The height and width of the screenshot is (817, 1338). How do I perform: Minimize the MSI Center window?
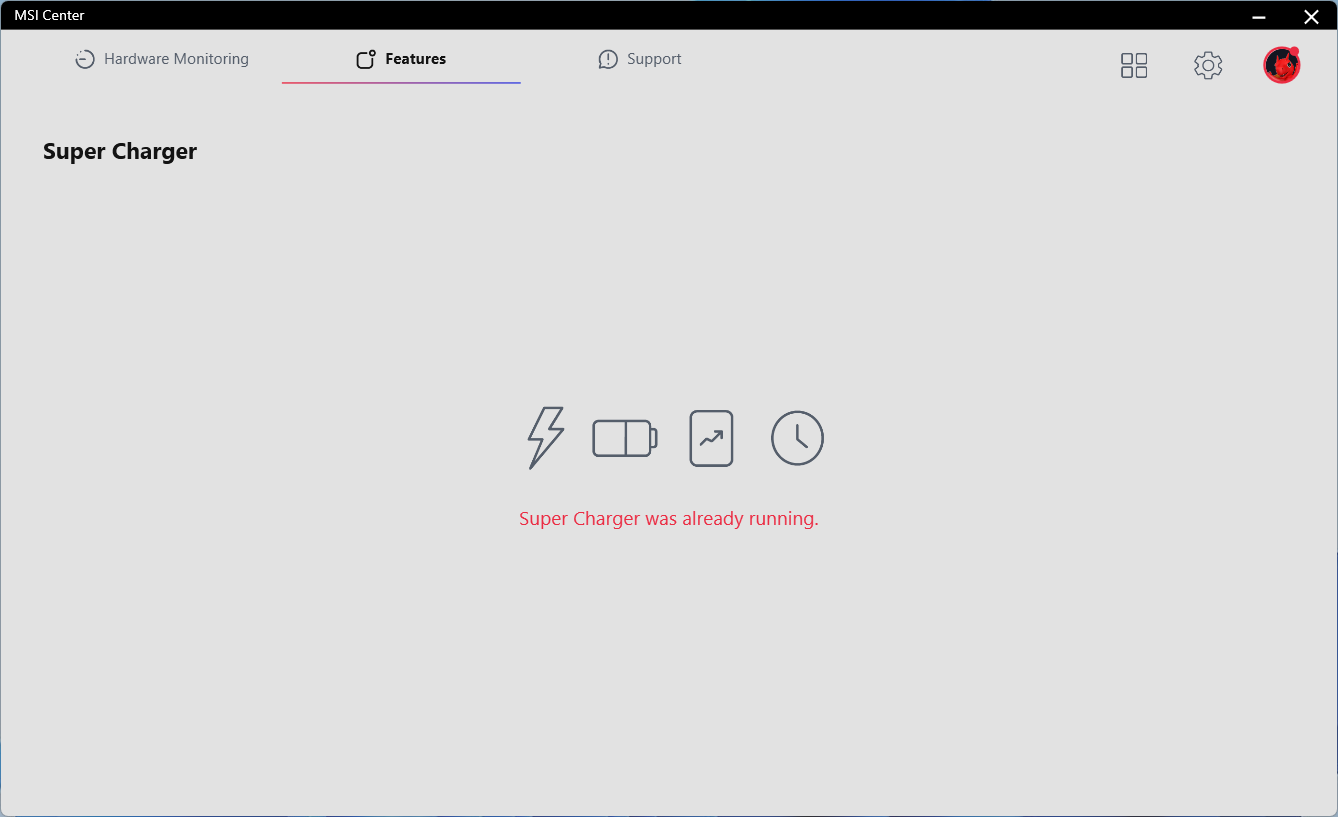(x=1259, y=16)
